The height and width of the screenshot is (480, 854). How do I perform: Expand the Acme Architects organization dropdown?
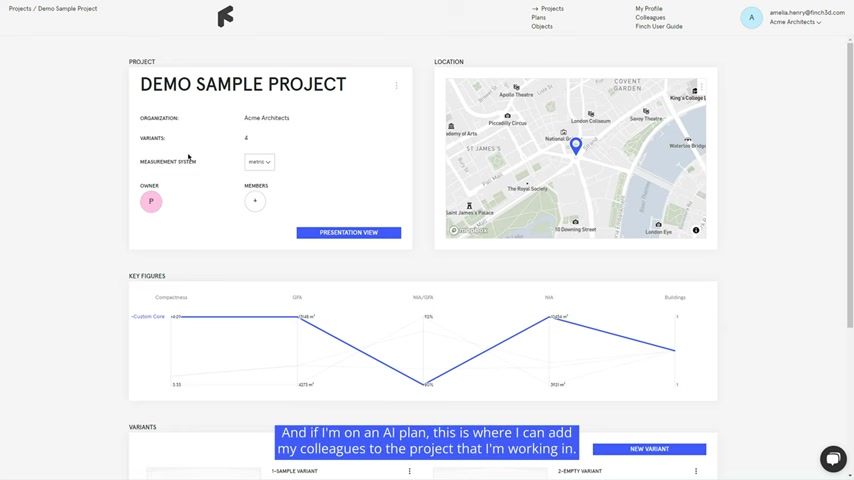pyautogui.click(x=795, y=22)
